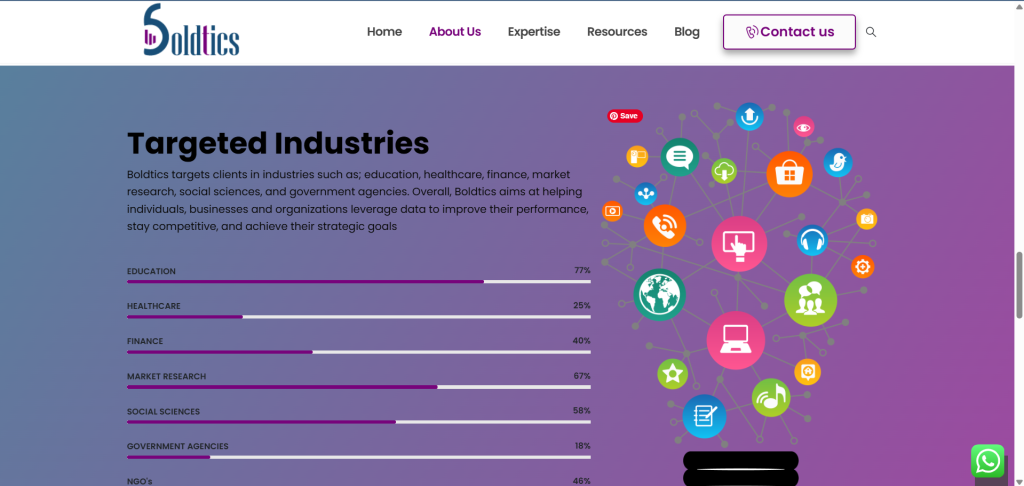
Task: Click the blue headphones icon
Action: coord(812,241)
